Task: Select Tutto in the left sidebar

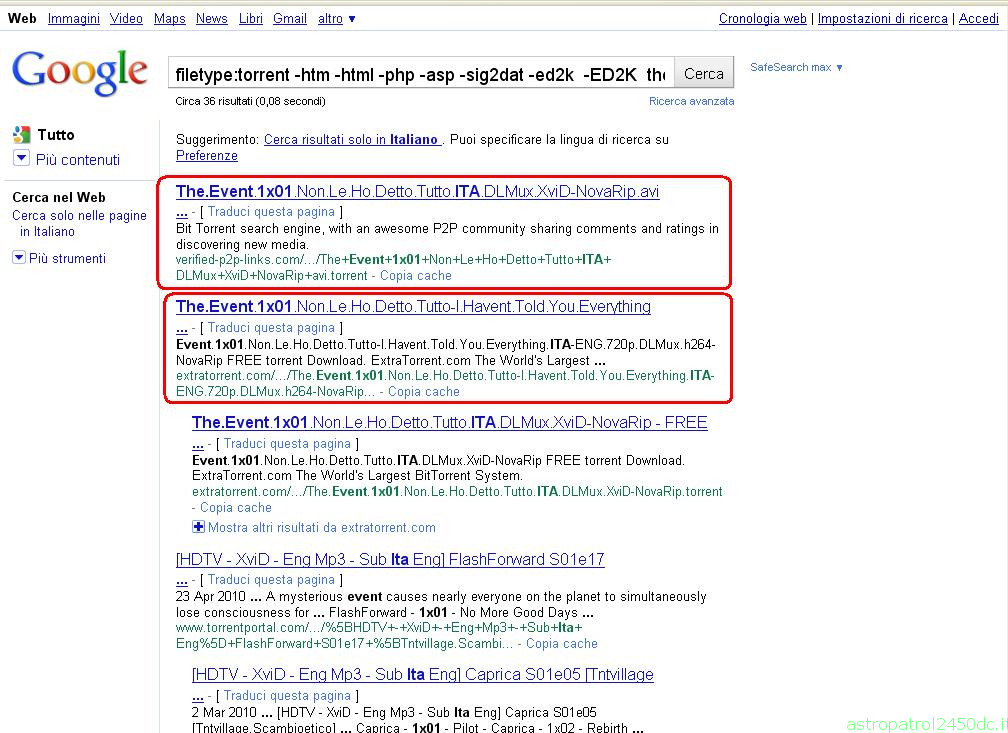Action: click(56, 135)
